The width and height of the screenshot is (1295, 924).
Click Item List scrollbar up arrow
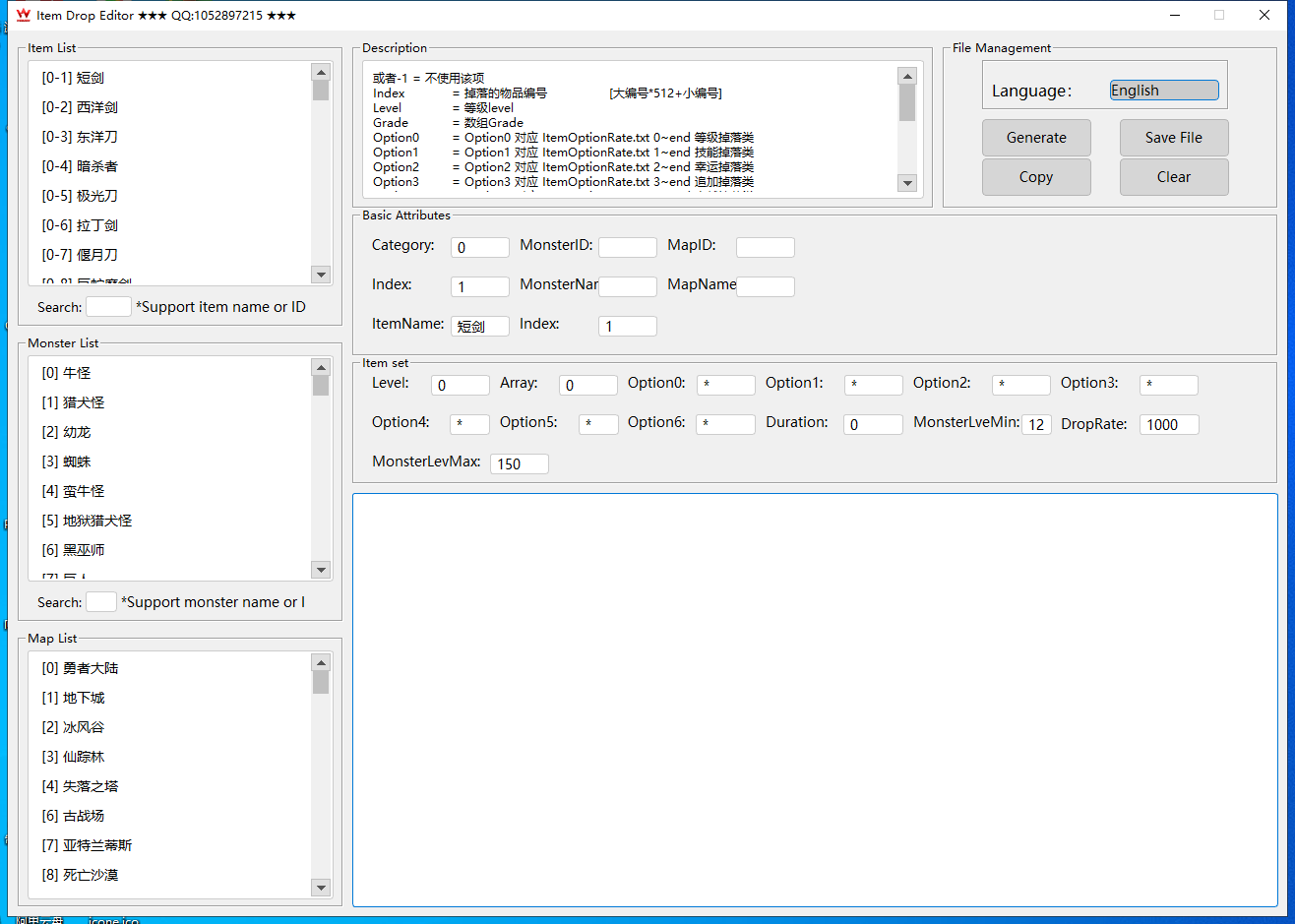tap(321, 72)
